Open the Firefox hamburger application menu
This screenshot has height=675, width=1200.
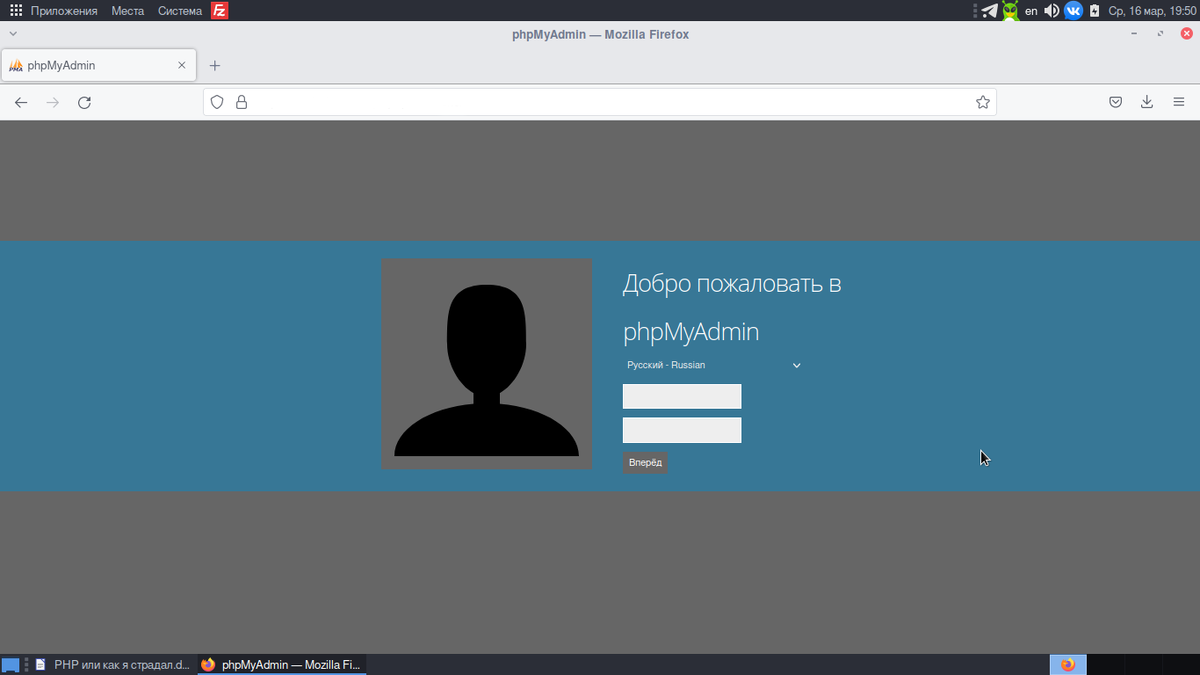click(1179, 102)
